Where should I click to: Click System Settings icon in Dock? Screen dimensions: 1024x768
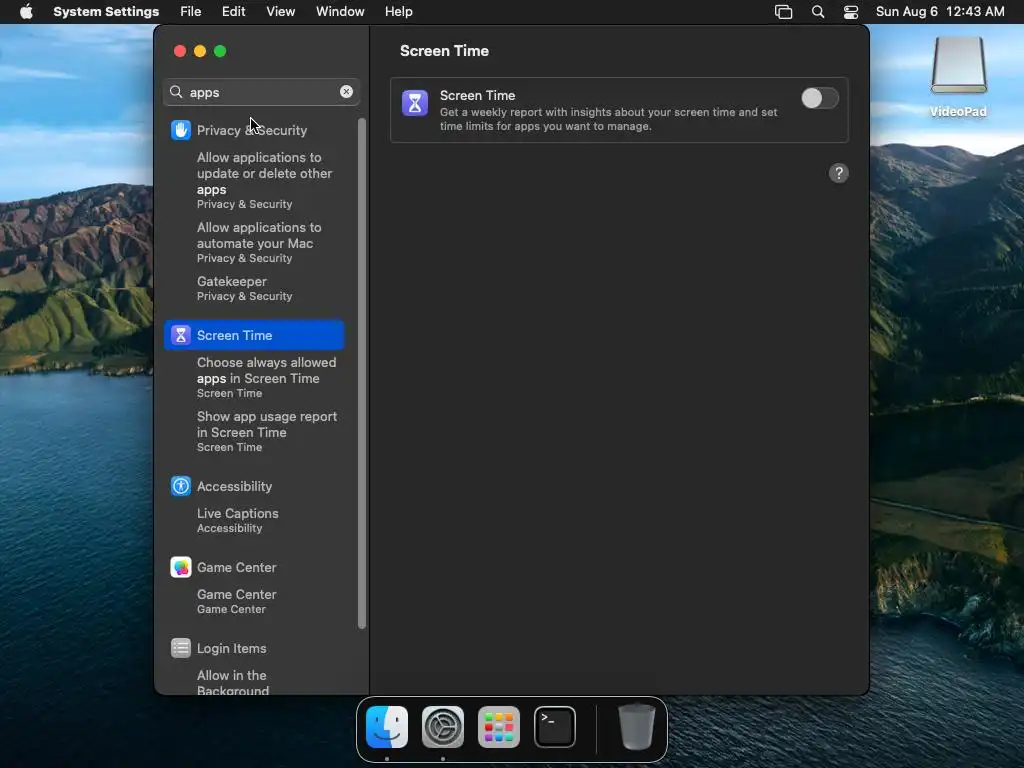click(x=443, y=727)
